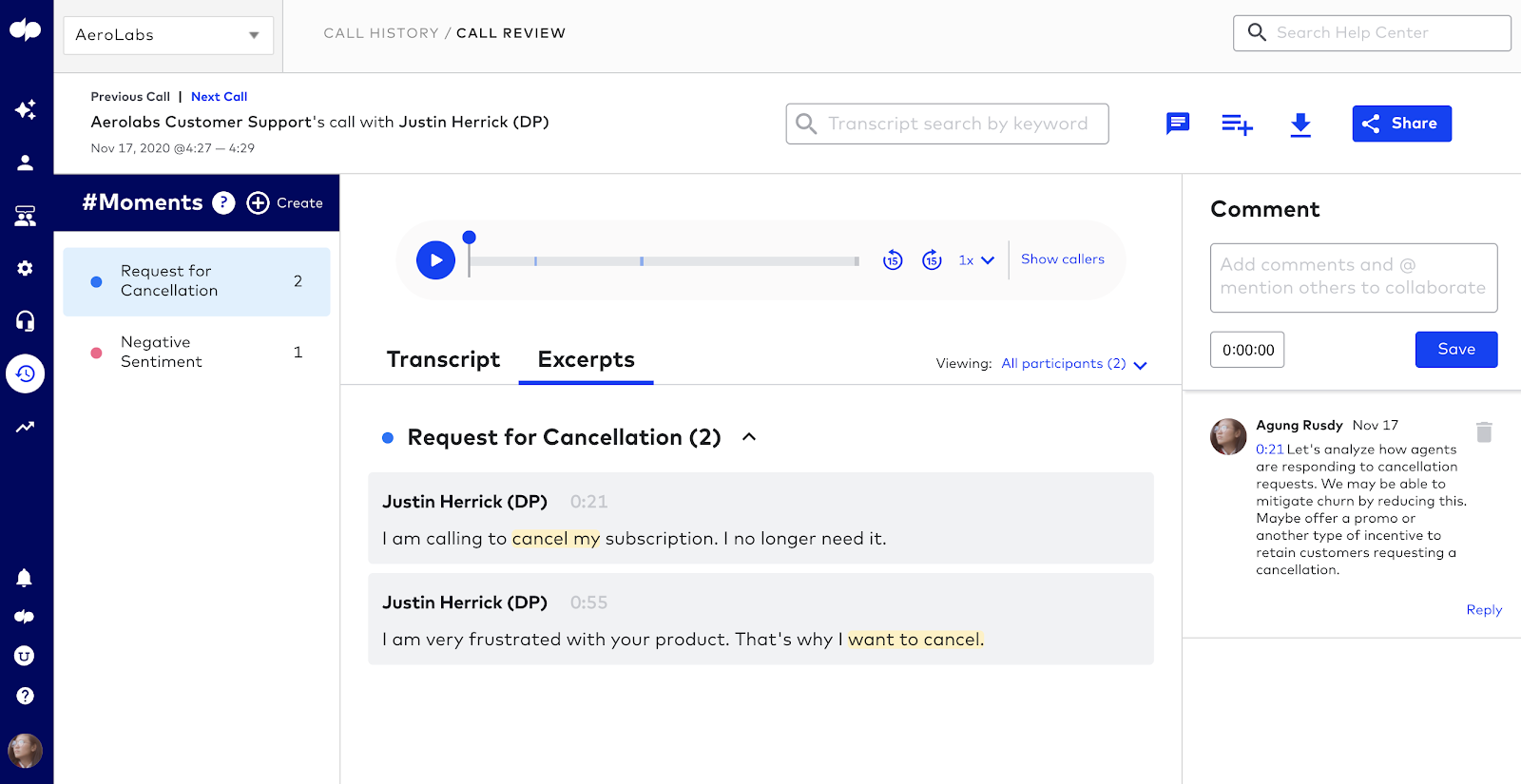Open Agung Rusdy's avatar in the comment
Screen dimensions: 1521x784
coord(1228,436)
